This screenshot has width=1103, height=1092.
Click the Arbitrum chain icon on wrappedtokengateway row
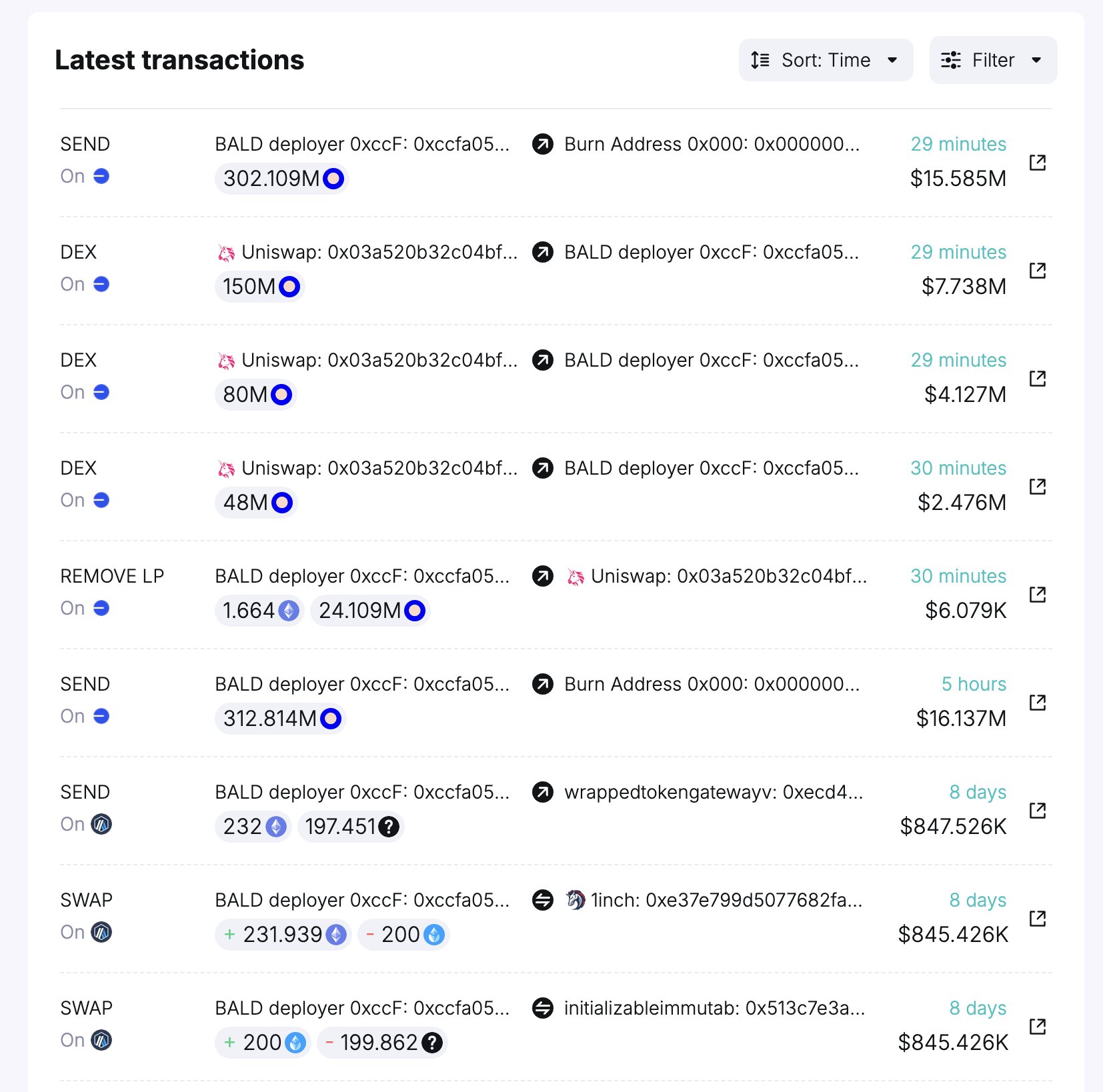[101, 824]
